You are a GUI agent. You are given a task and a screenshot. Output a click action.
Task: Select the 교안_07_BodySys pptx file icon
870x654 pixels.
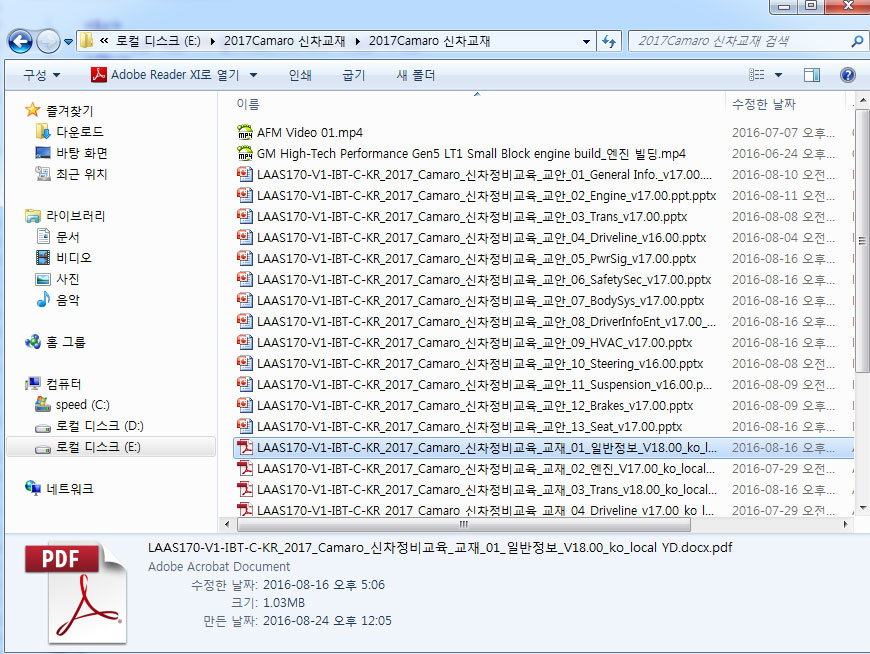tap(245, 301)
